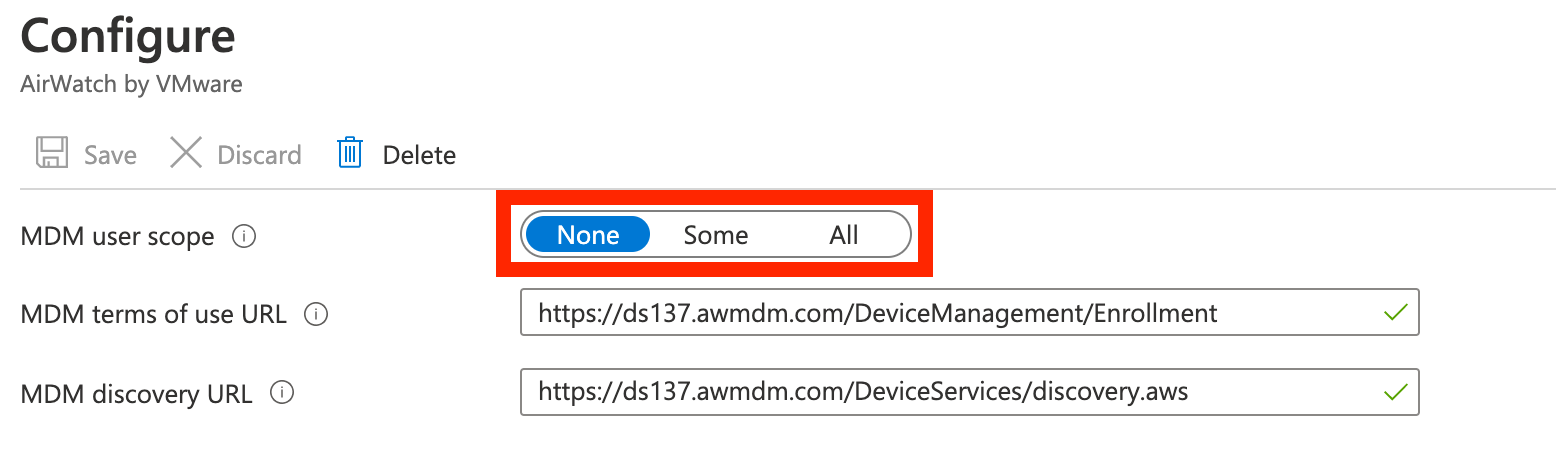Set MDM user scope to Some
1556x466 pixels.
715,235
